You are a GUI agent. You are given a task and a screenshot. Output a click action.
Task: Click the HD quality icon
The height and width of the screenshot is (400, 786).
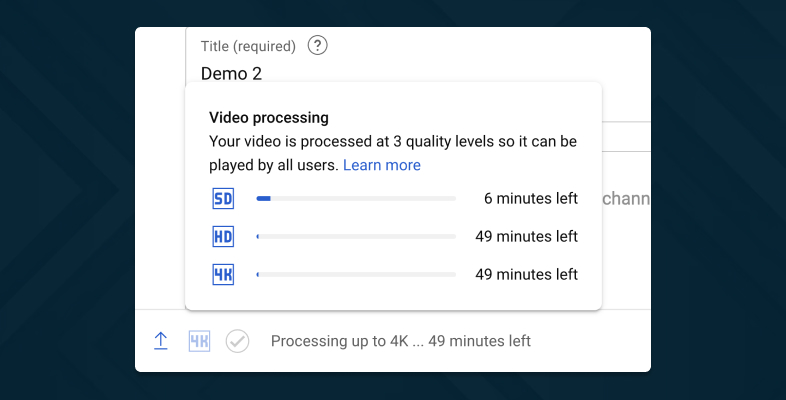pyautogui.click(x=223, y=237)
